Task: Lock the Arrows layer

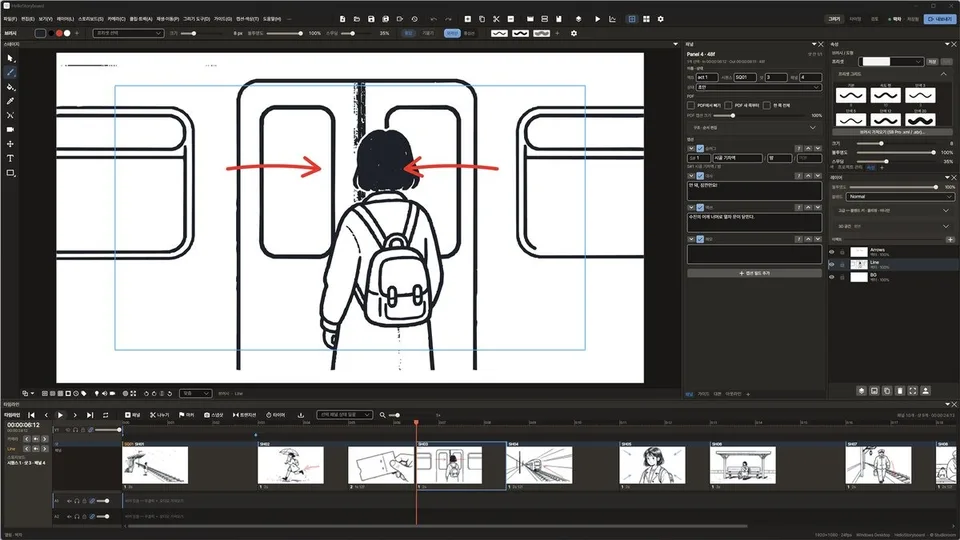Action: click(842, 252)
